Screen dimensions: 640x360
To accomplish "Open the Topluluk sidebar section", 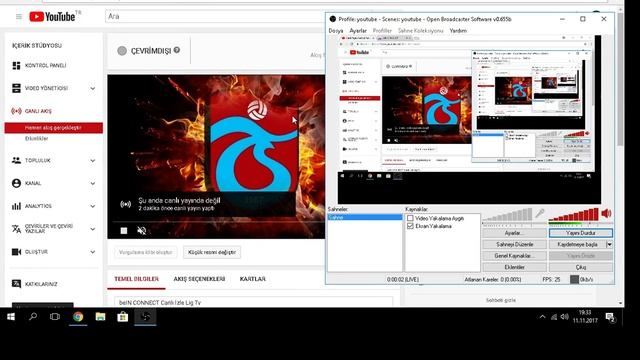I will pyautogui.click(x=38, y=160).
